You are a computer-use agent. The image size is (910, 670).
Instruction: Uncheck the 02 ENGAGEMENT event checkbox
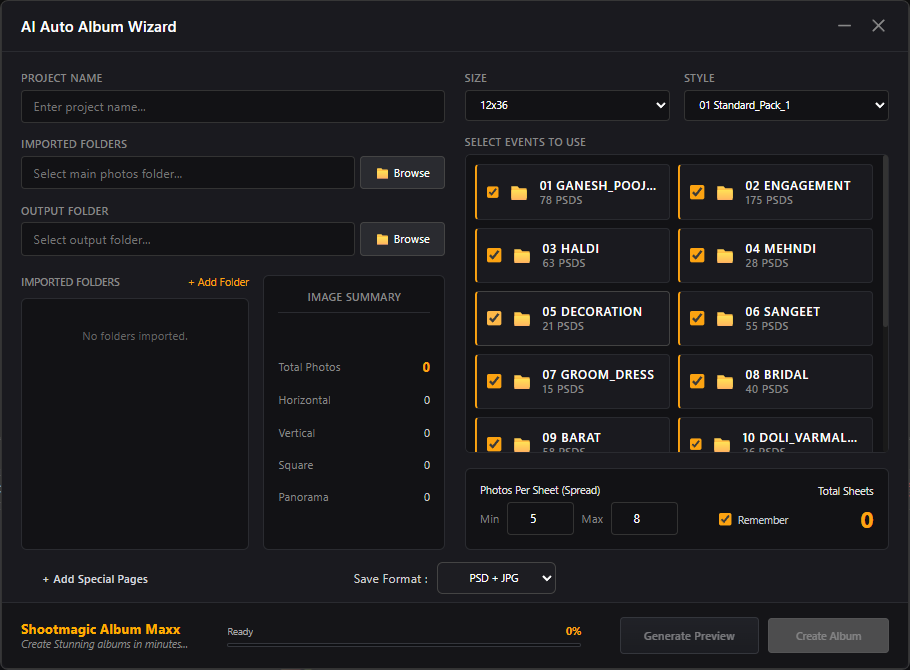pos(697,192)
